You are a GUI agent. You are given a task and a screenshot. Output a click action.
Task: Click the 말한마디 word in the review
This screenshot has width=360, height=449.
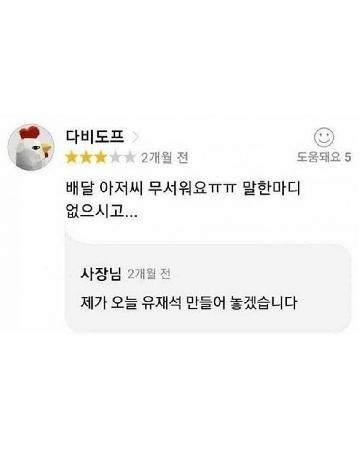point(271,189)
